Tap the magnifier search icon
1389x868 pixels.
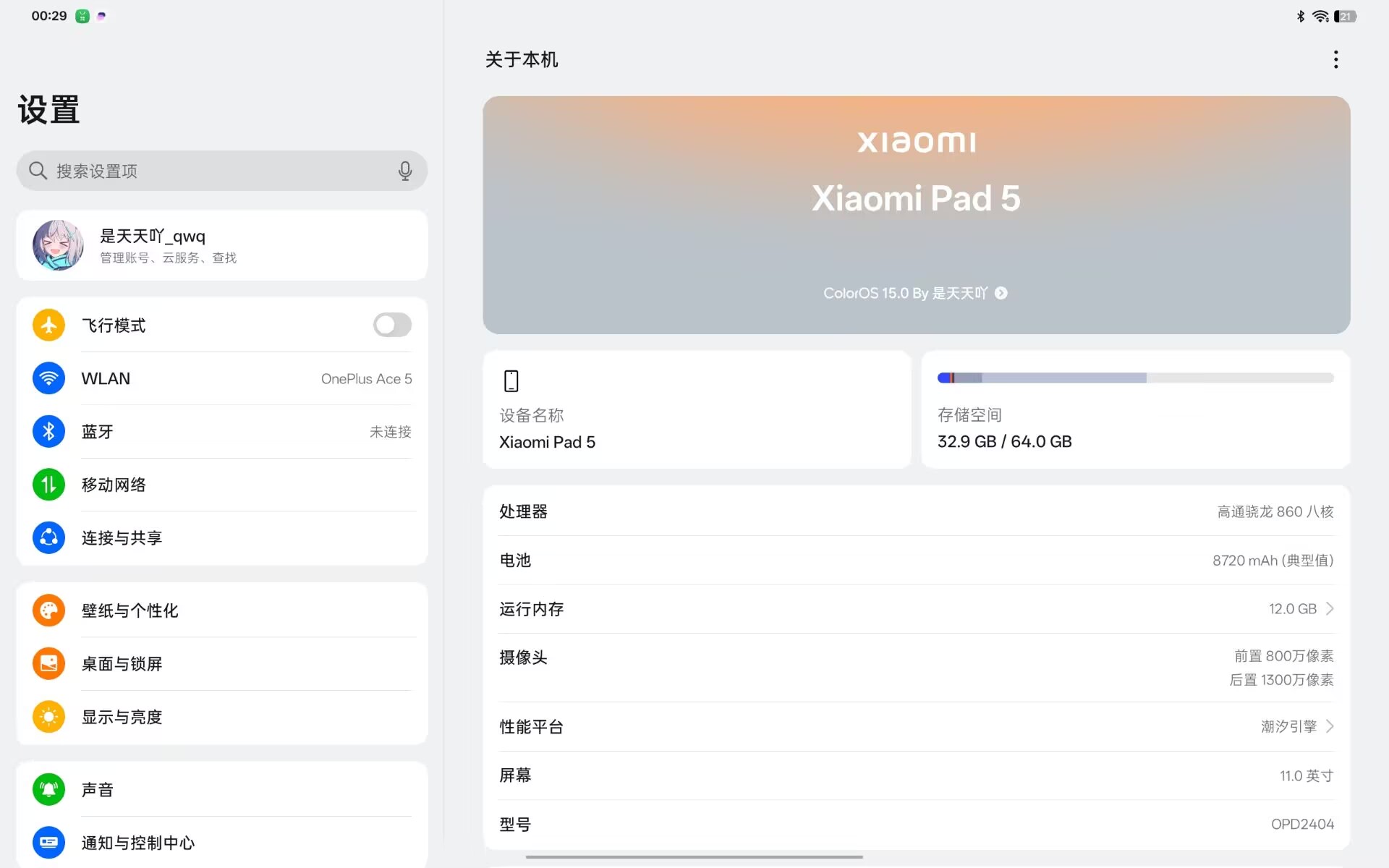point(38,171)
